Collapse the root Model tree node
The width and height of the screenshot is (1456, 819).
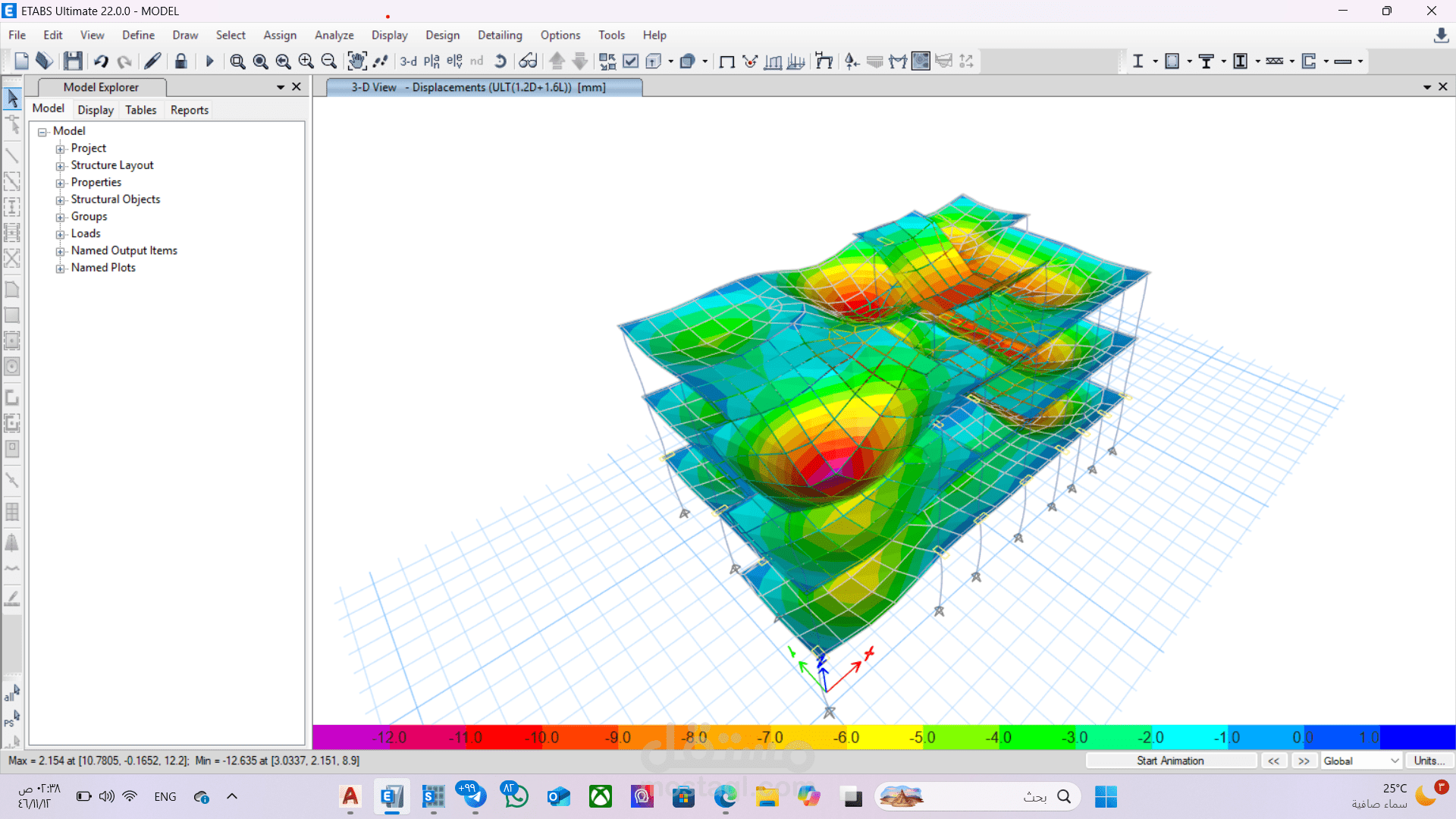tap(42, 132)
